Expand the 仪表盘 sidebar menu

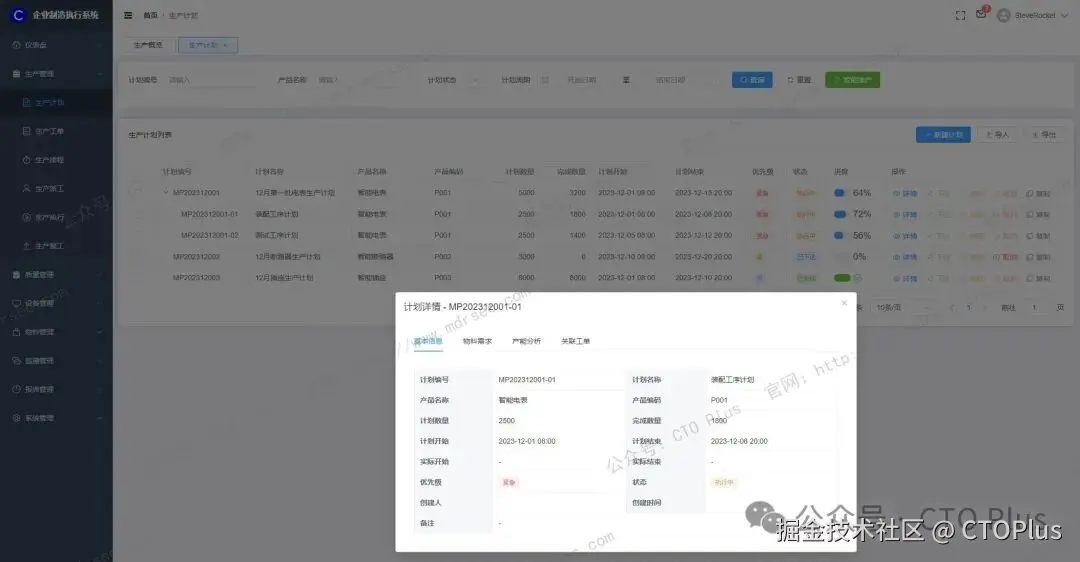pyautogui.click(x=56, y=45)
